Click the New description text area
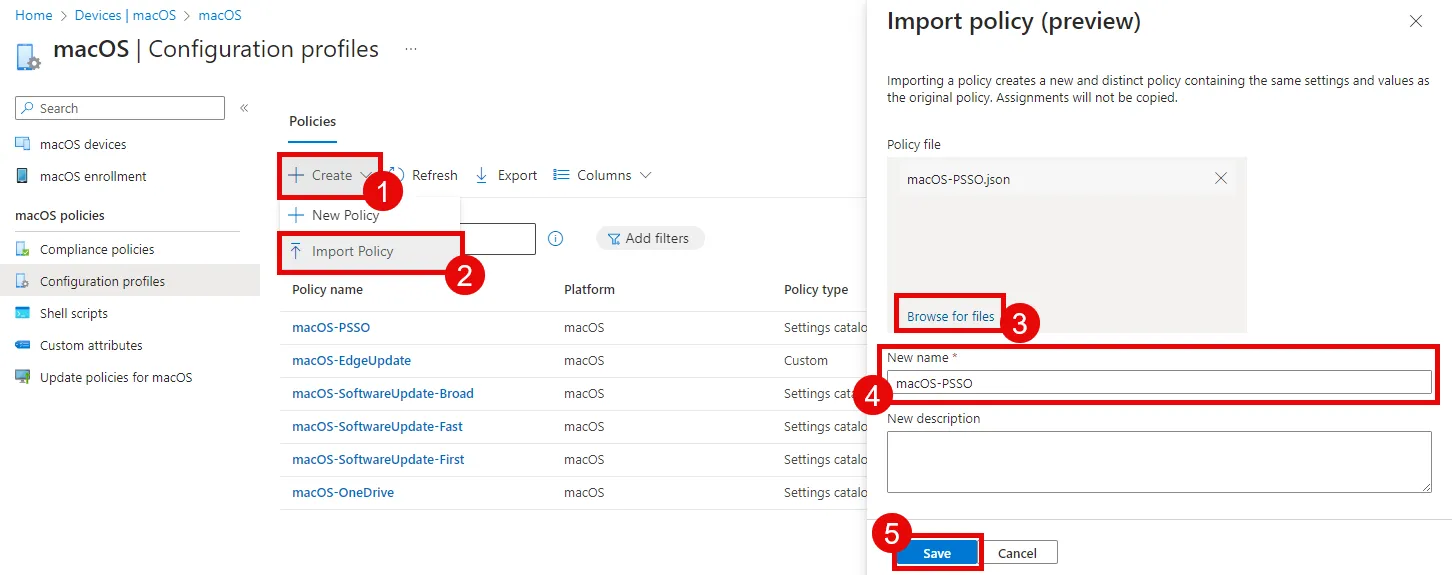Image resolution: width=1452 pixels, height=575 pixels. coord(1159,461)
